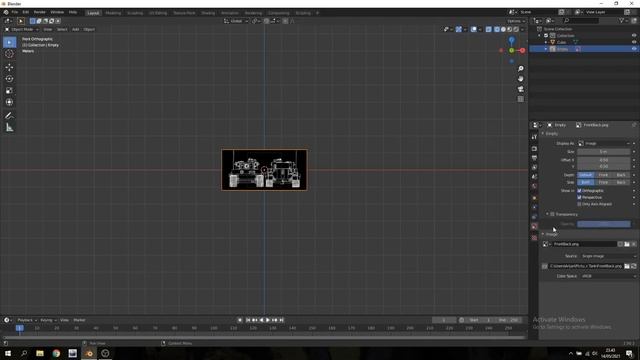640x360 pixels.
Task: Open the Object properties tab
Action: point(534,198)
